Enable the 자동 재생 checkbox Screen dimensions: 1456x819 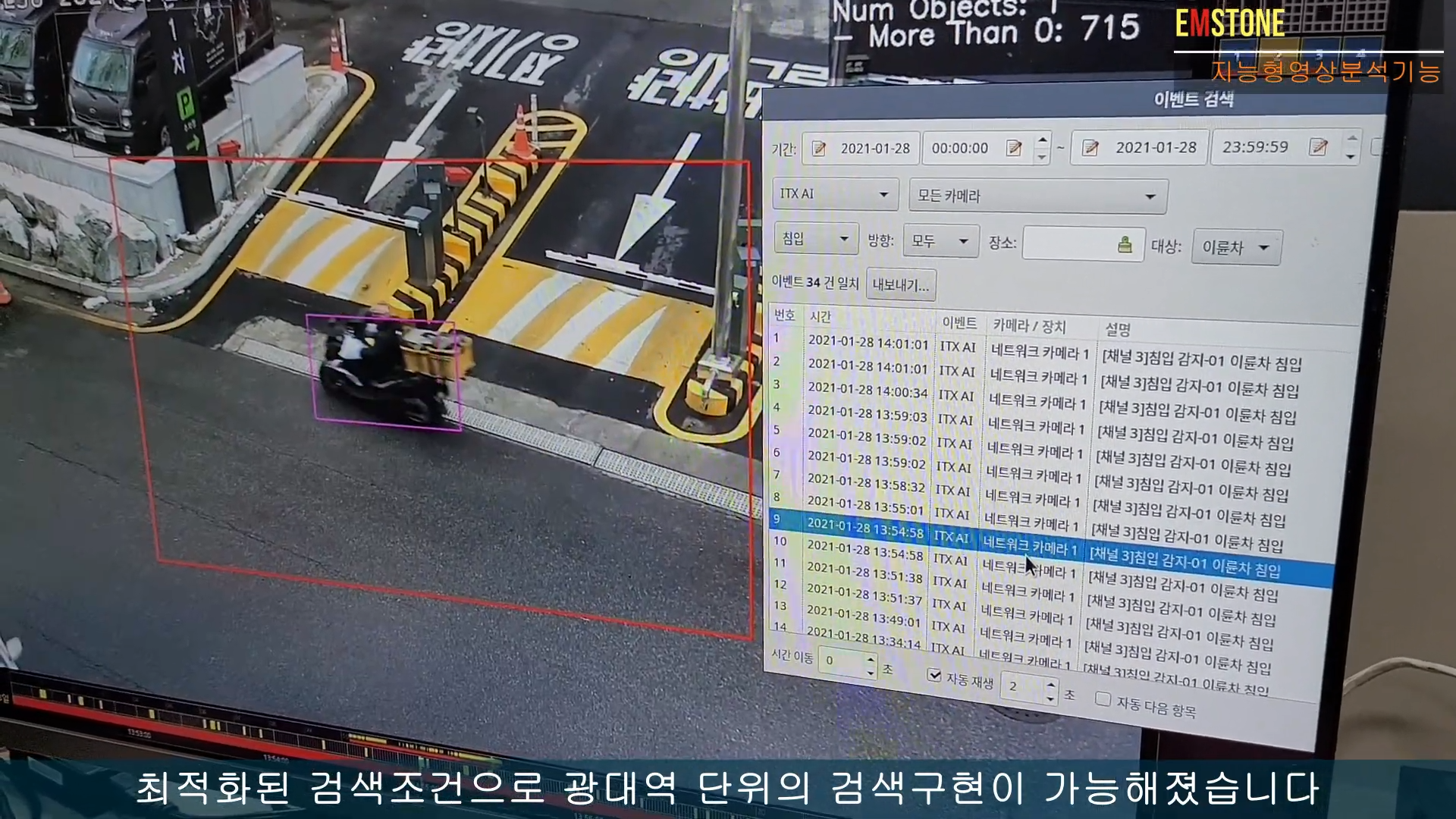[x=935, y=674]
